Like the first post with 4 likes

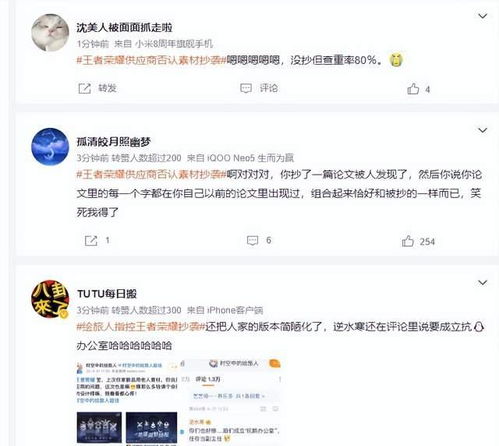[x=413, y=89]
